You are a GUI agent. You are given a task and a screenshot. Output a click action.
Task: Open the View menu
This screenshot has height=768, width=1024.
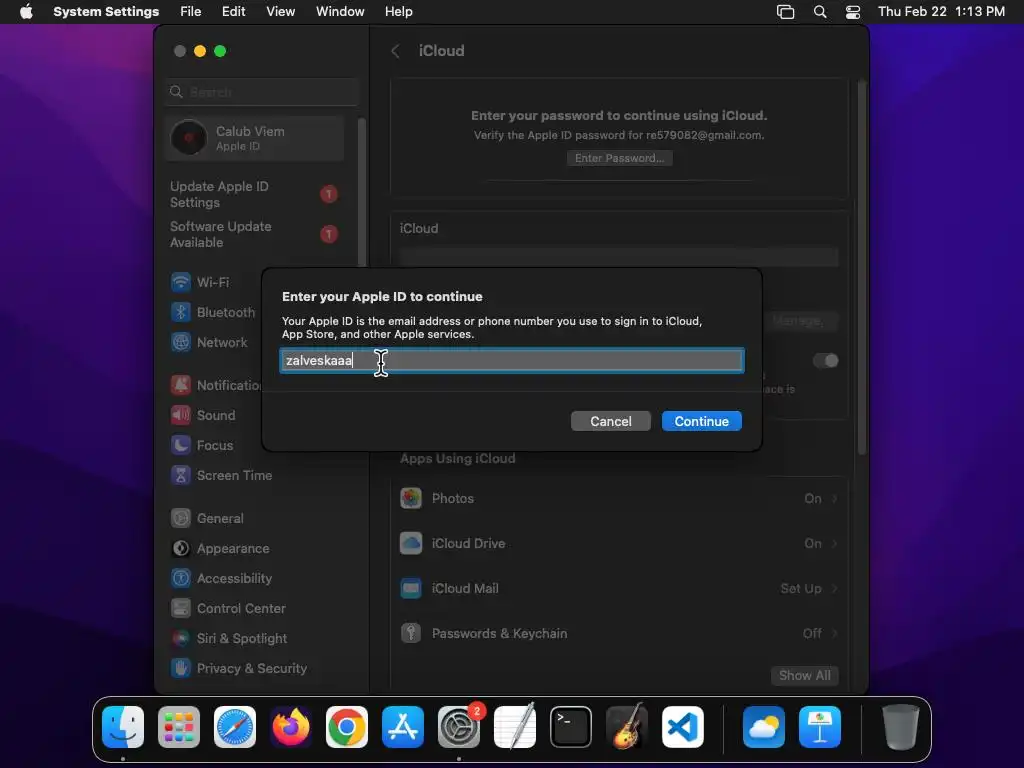pyautogui.click(x=280, y=11)
